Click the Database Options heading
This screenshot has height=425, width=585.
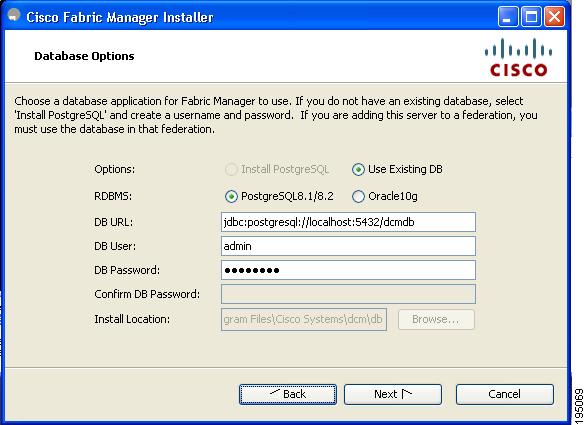click(84, 56)
